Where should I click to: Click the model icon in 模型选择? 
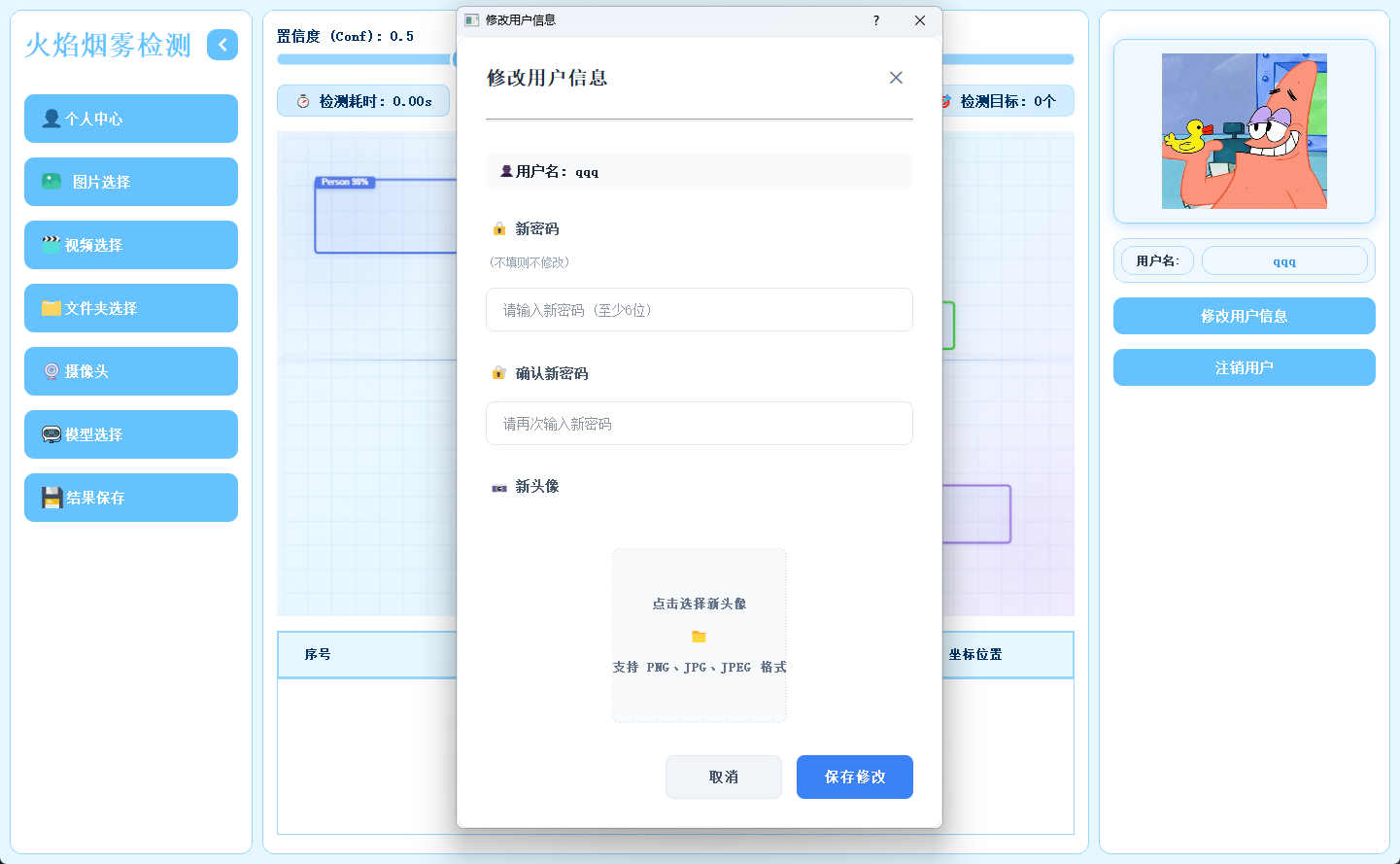(x=51, y=434)
